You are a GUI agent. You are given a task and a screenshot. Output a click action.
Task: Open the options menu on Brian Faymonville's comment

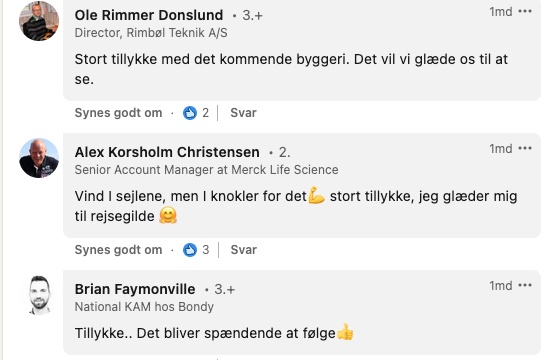coord(525,285)
